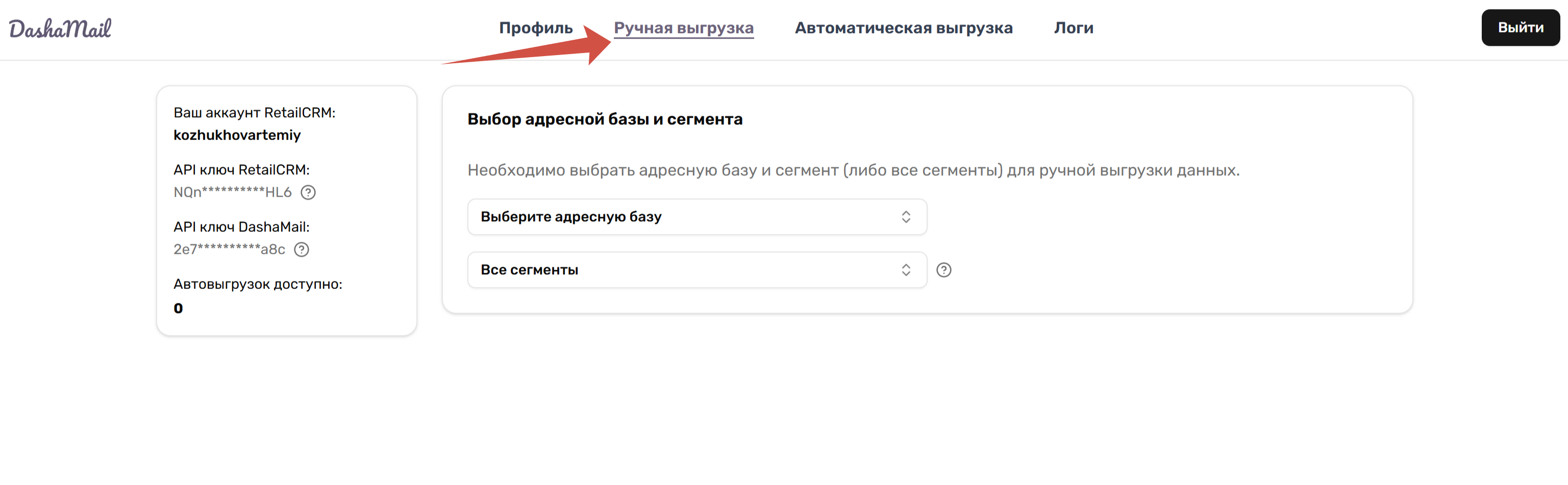Open the 'Логи' tab
The height and width of the screenshot is (485, 1568).
point(1074,28)
